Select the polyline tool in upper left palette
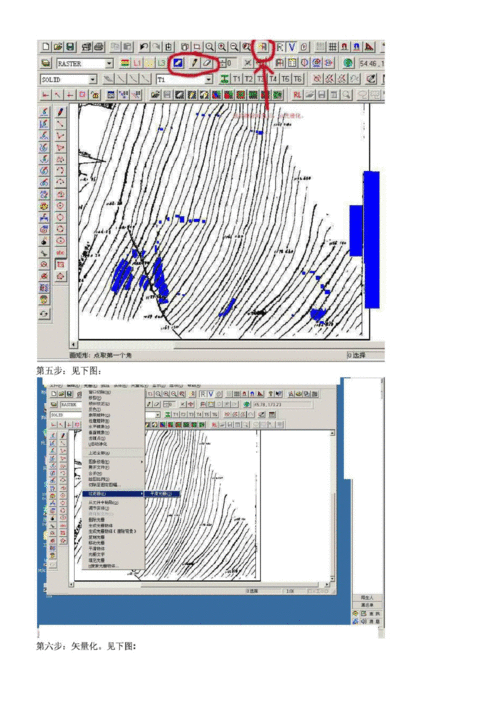500x707 pixels. 60,135
